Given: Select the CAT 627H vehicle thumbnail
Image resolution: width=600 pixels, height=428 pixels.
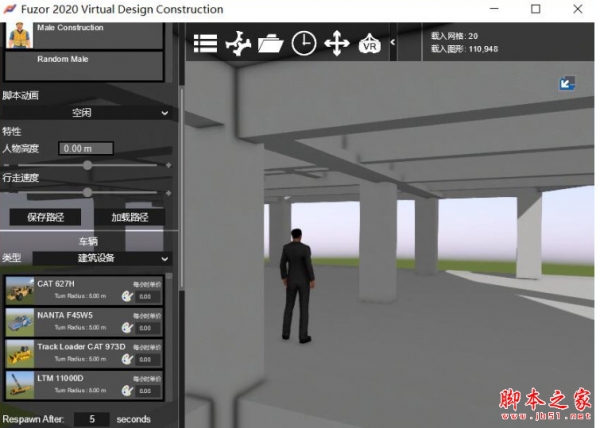Looking at the screenshot, I should click(20, 290).
